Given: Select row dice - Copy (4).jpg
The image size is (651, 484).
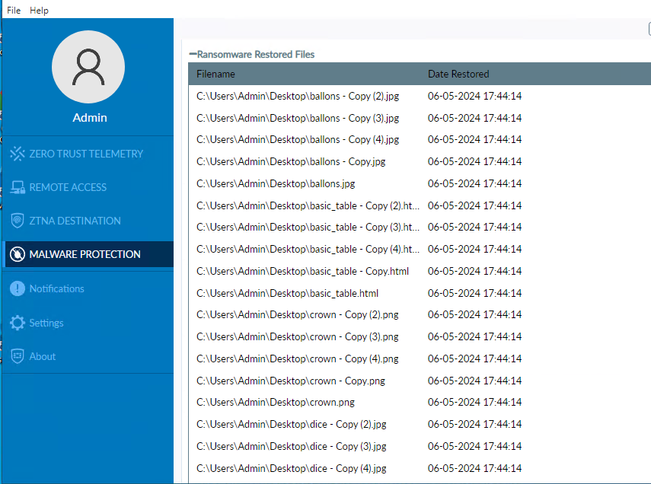Looking at the screenshot, I should 419,468.
